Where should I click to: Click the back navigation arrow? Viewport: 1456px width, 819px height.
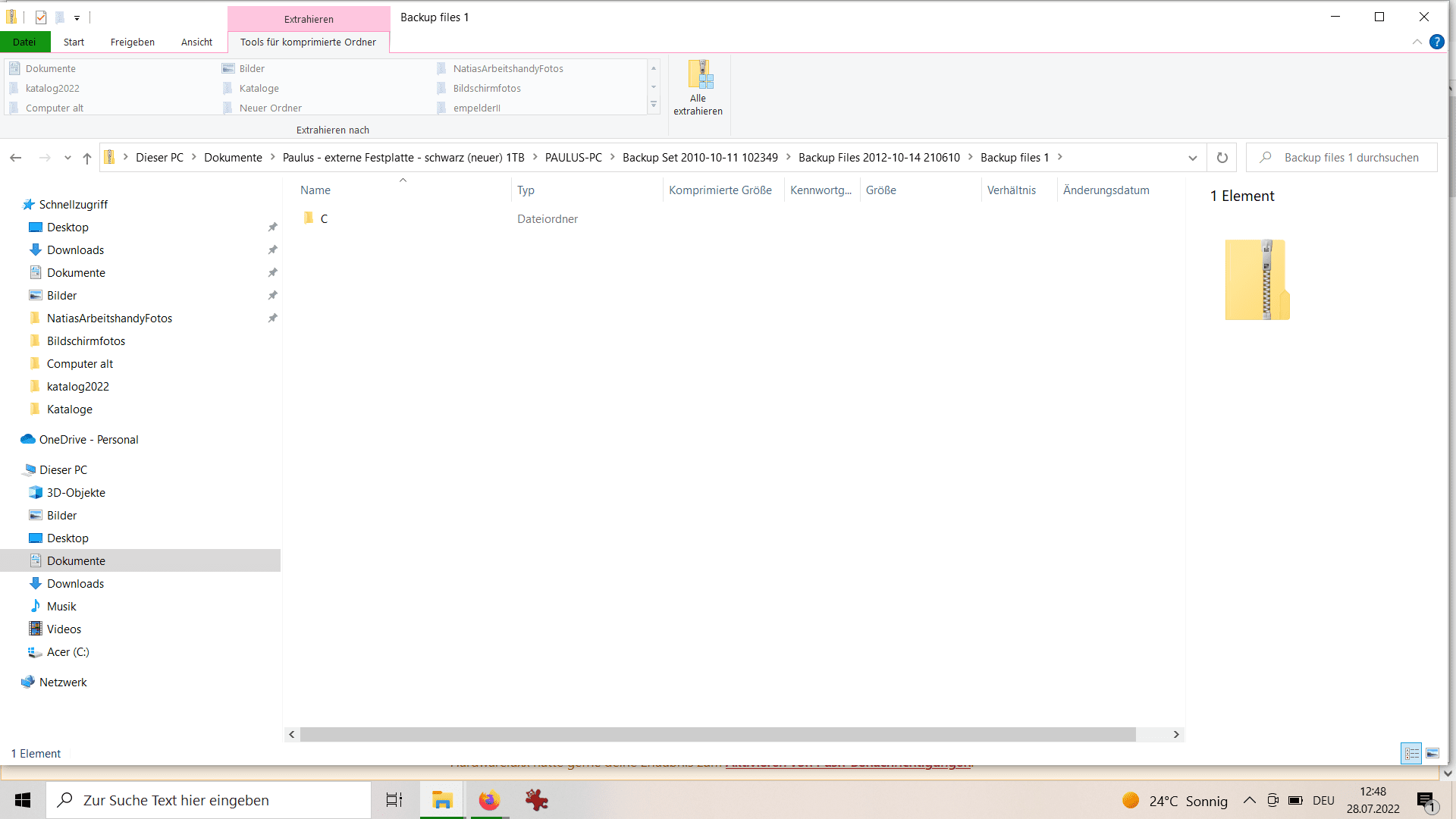[16, 158]
